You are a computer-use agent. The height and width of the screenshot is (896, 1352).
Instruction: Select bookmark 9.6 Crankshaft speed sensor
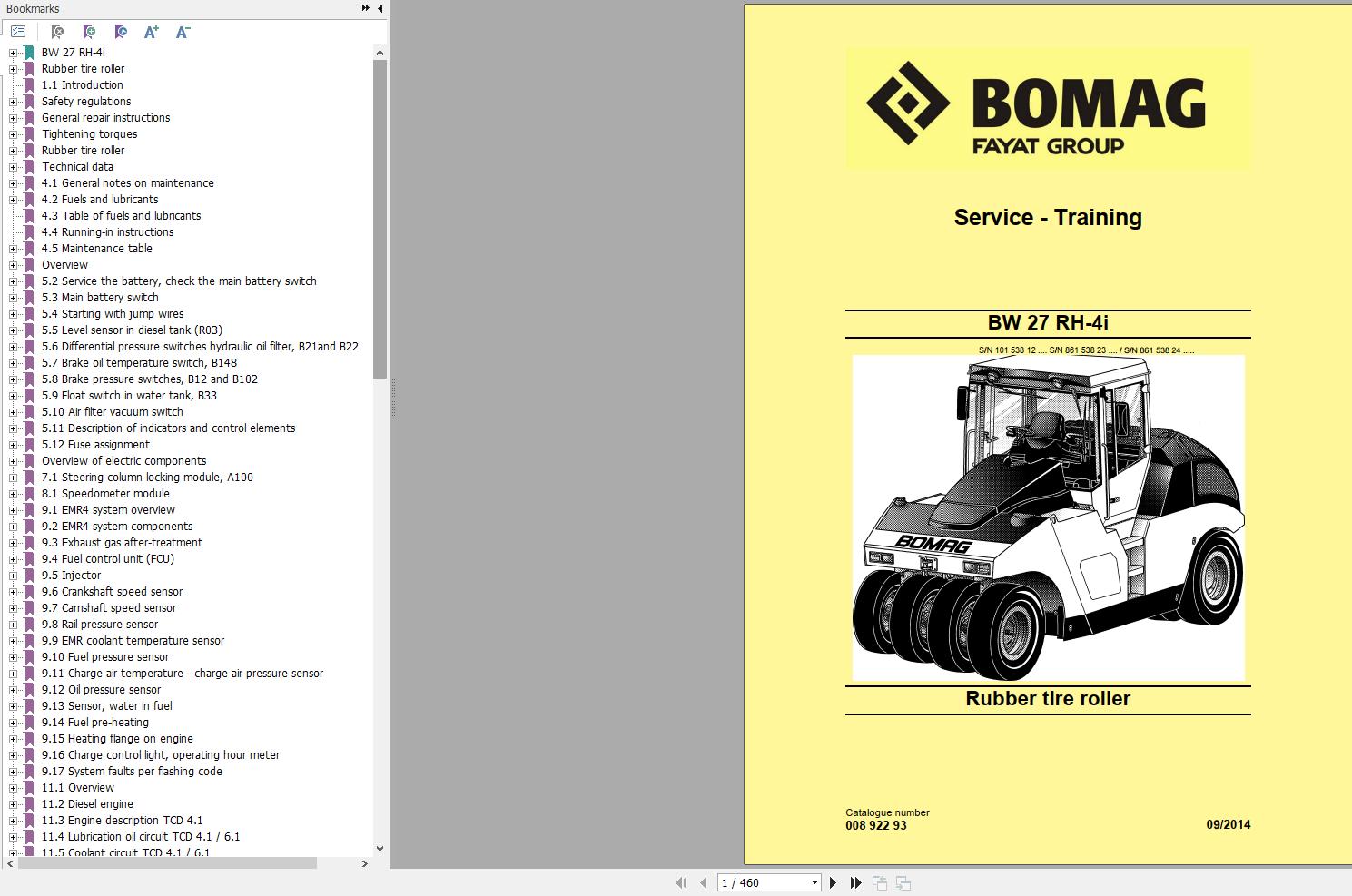click(112, 592)
